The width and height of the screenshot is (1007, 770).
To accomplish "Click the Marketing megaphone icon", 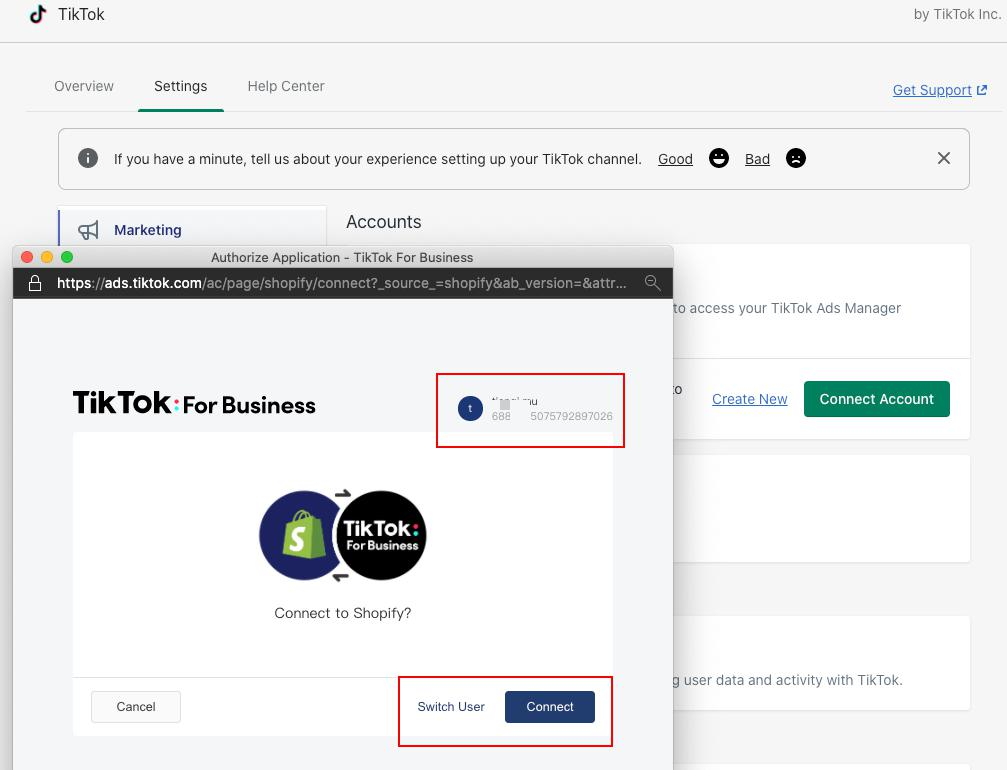I will click(88, 230).
